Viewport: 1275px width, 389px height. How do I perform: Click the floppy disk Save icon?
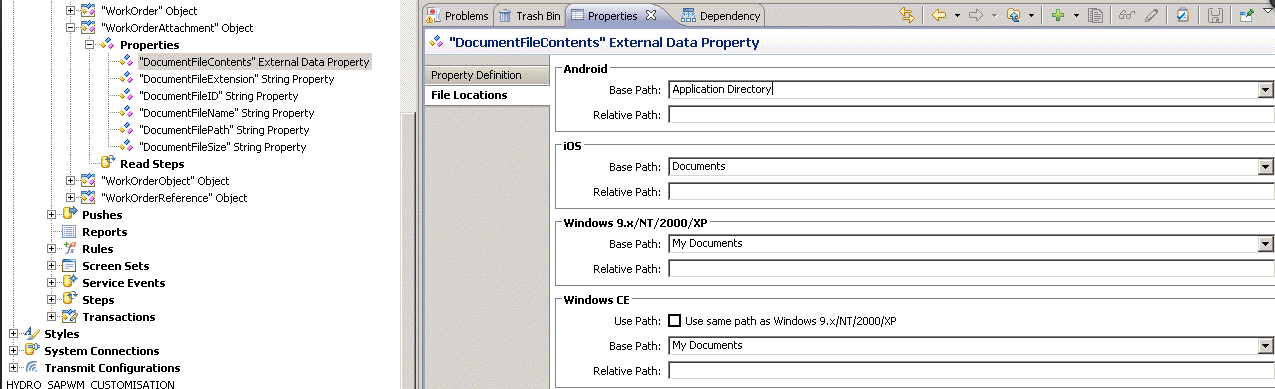(x=1215, y=15)
